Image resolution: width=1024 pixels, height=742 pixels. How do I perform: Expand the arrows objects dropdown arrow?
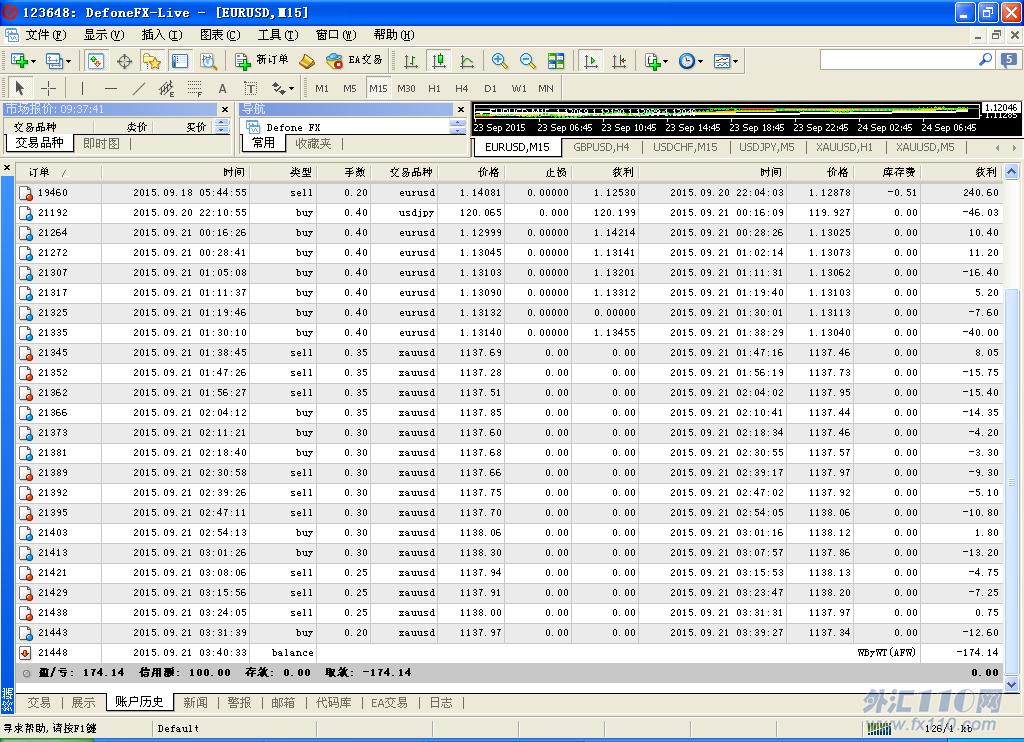pos(291,88)
